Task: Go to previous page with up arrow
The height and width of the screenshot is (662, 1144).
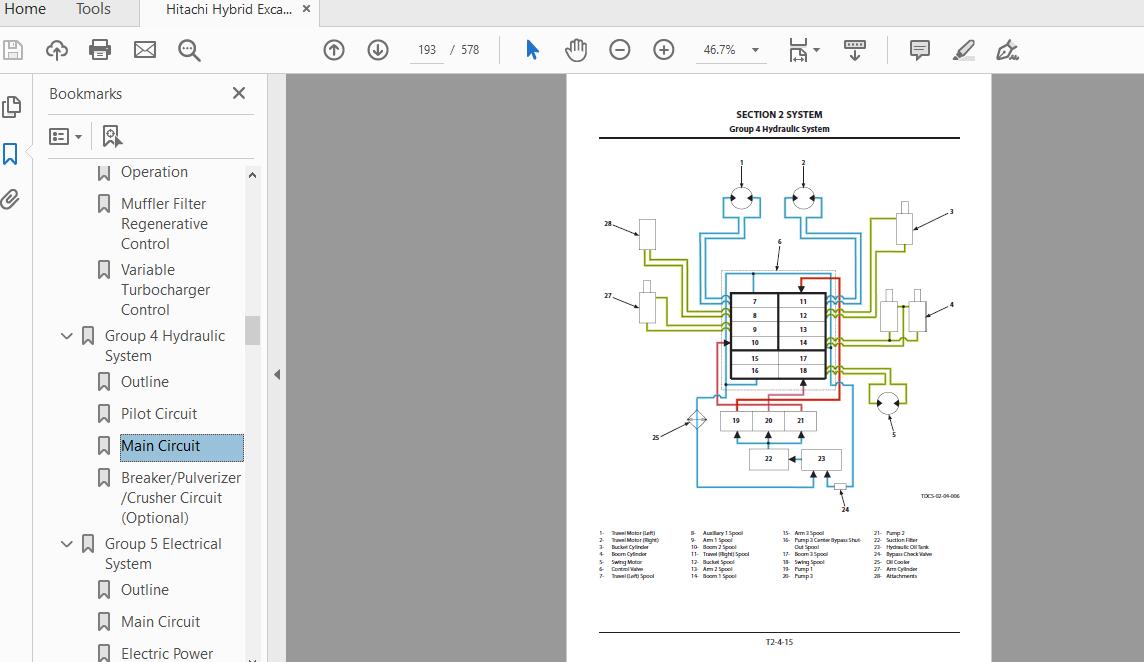Action: [334, 50]
